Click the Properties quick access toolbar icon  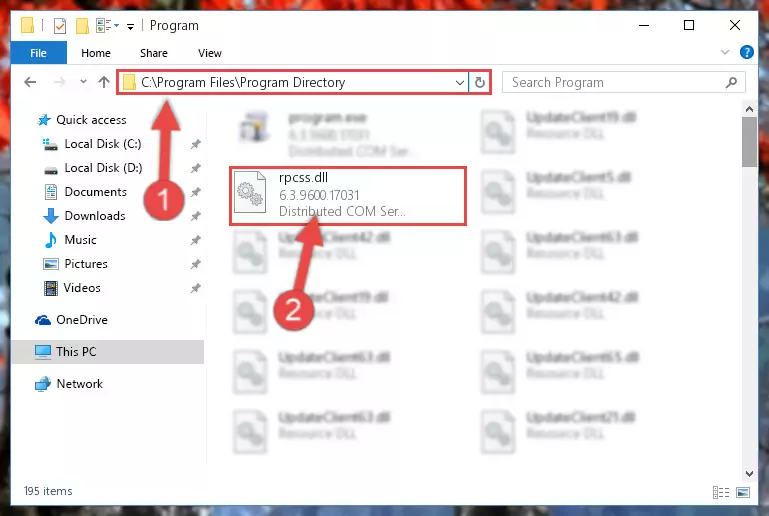pyautogui.click(x=60, y=26)
